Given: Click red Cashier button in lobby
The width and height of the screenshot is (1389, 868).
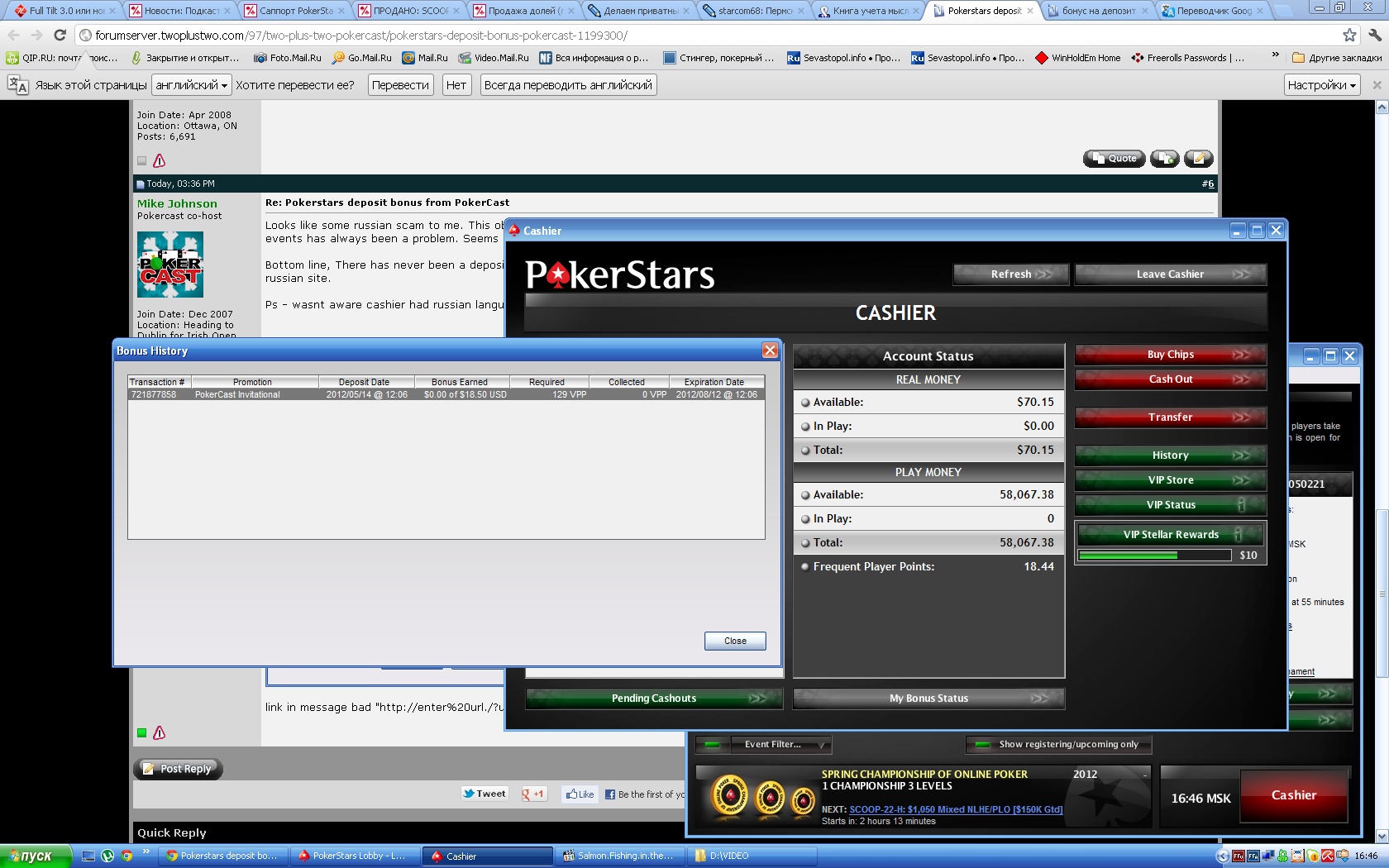Looking at the screenshot, I should tap(1294, 795).
